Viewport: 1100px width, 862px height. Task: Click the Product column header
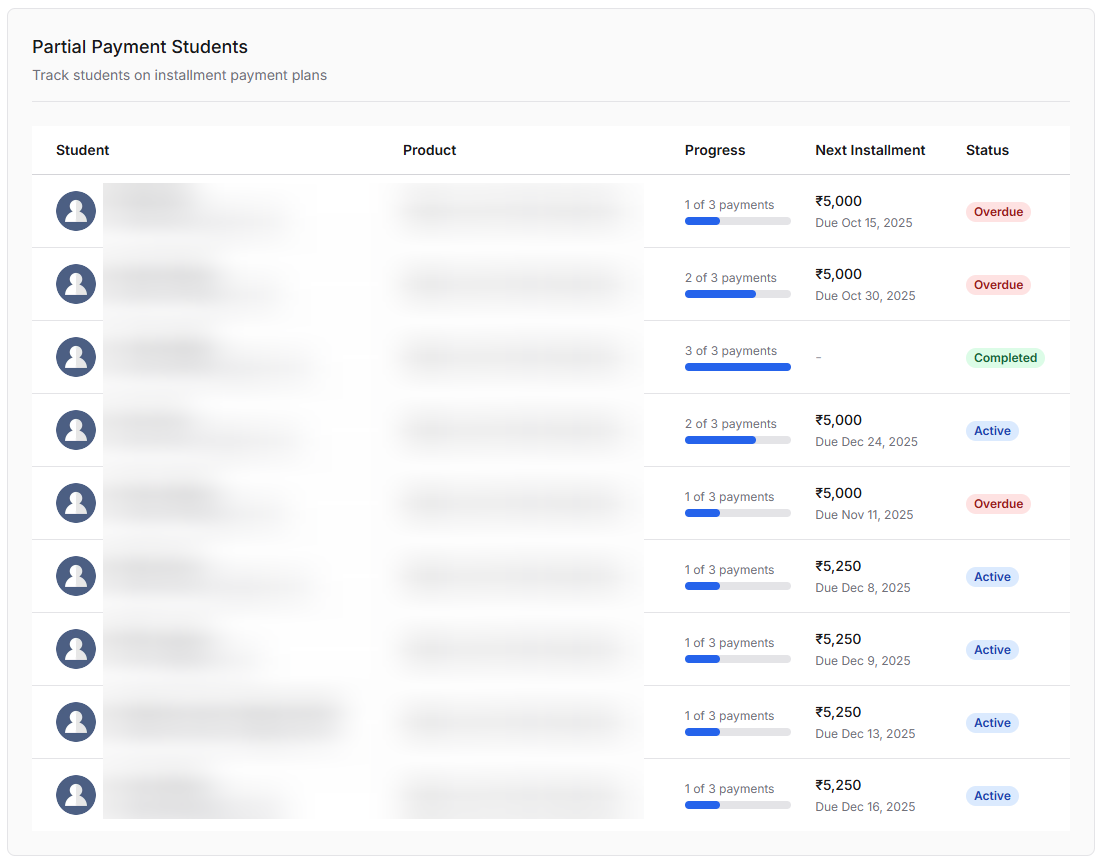tap(429, 150)
